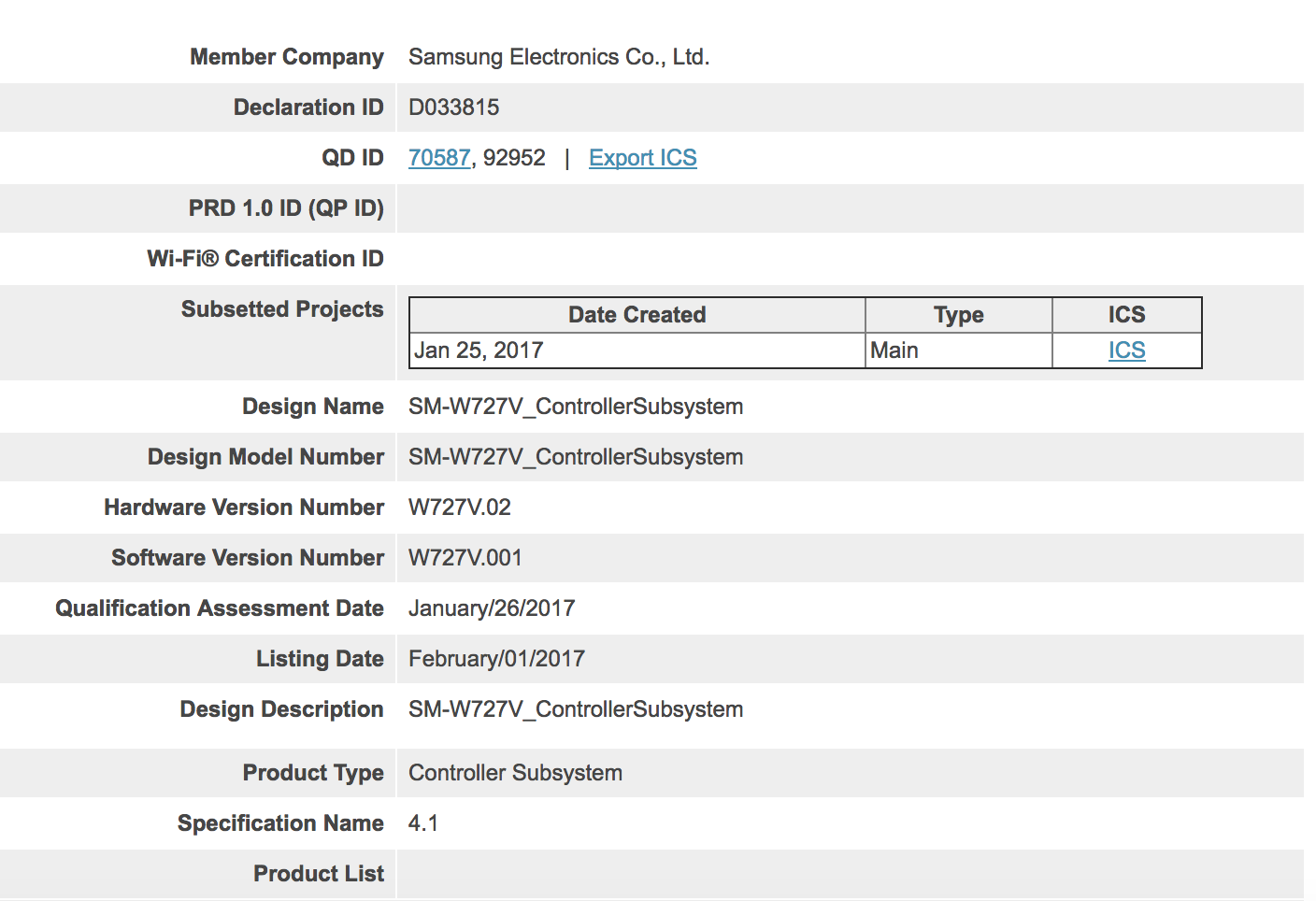Click the Samsung Electronics Co., Ltd. text
Screen dimensions: 1316x901
(558, 57)
